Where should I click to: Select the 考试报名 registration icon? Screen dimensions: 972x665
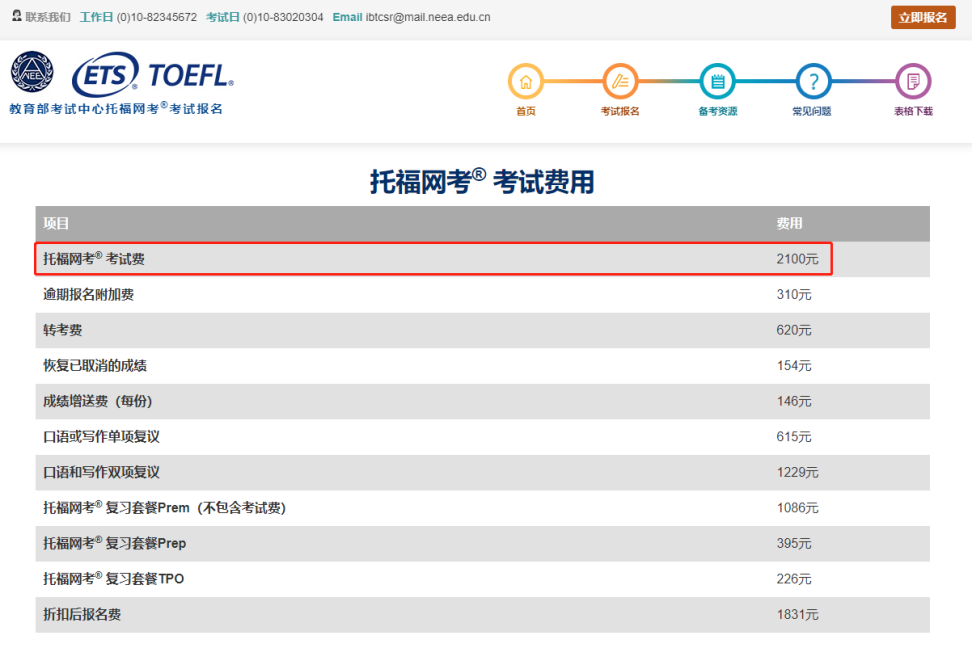point(621,80)
